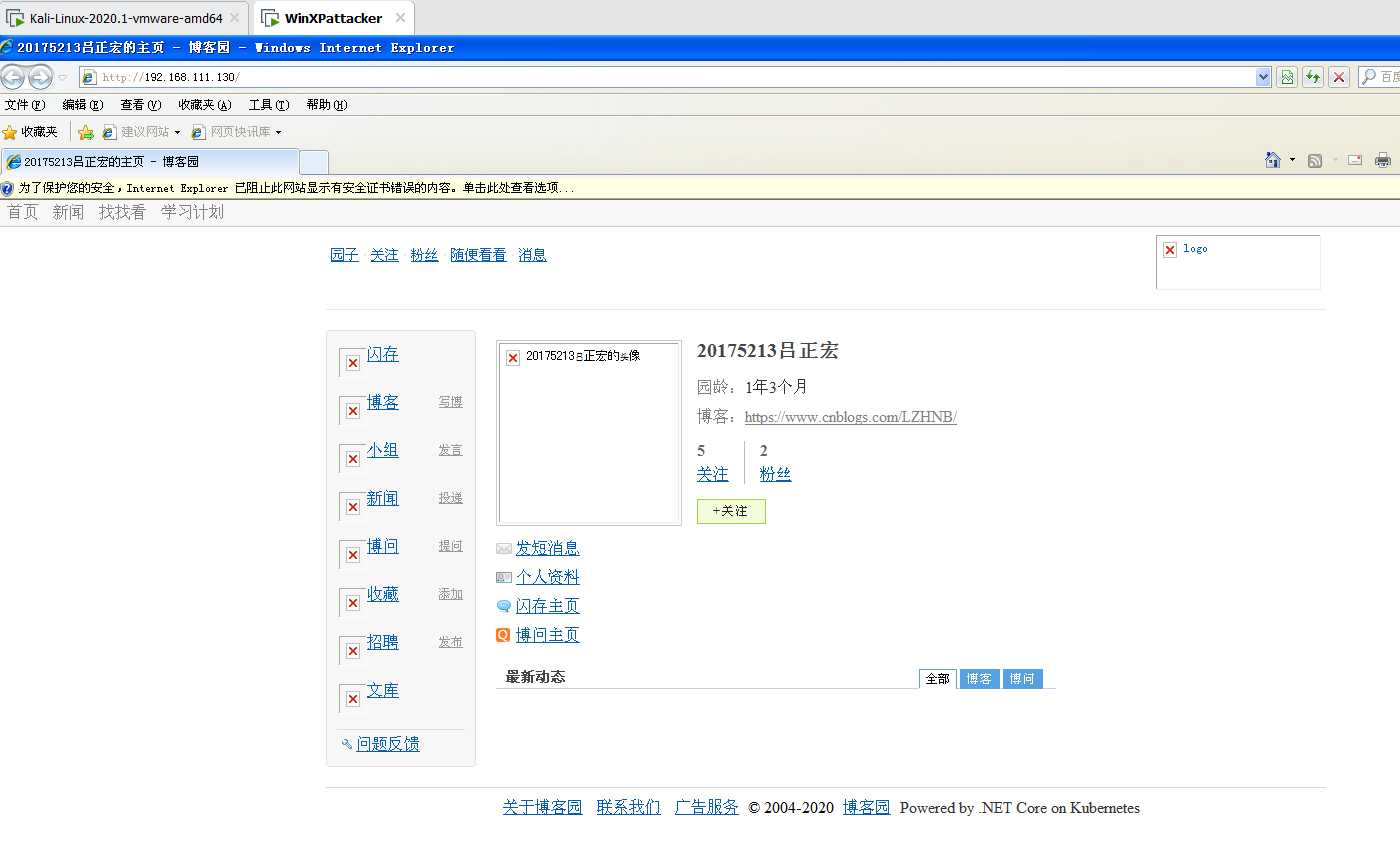Open the 个人资料 profile link
The image size is (1400, 844).
[547, 577]
